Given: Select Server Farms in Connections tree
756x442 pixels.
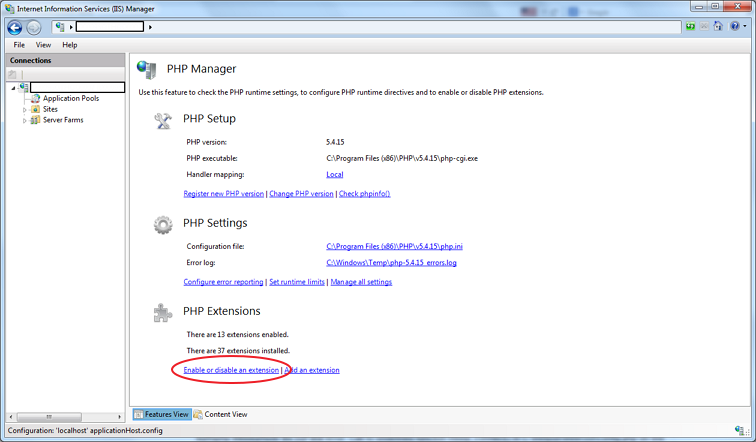Looking at the screenshot, I should tap(63, 120).
